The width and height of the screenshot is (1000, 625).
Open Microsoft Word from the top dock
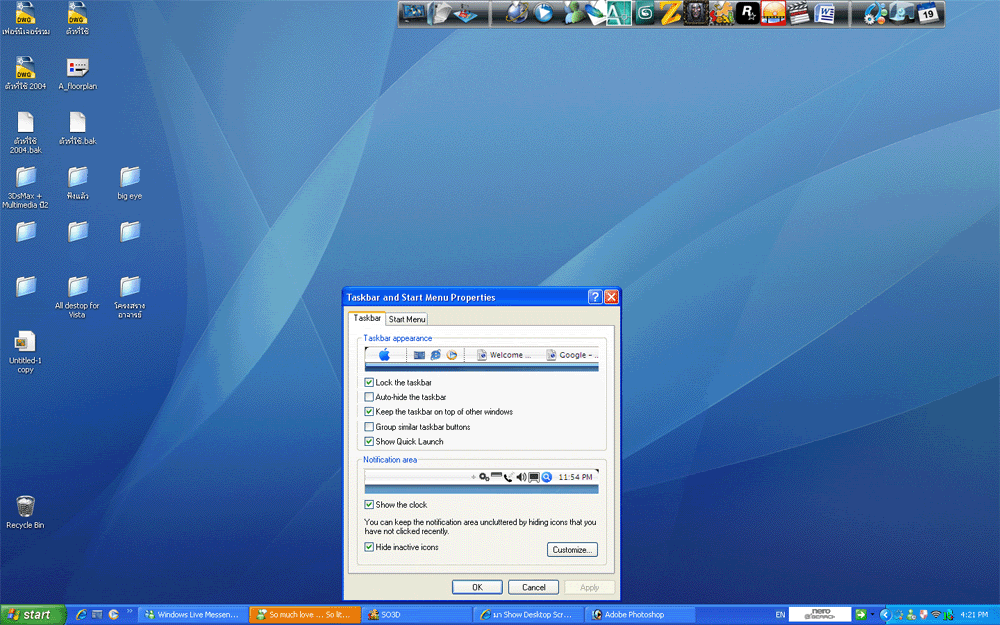tap(825, 13)
